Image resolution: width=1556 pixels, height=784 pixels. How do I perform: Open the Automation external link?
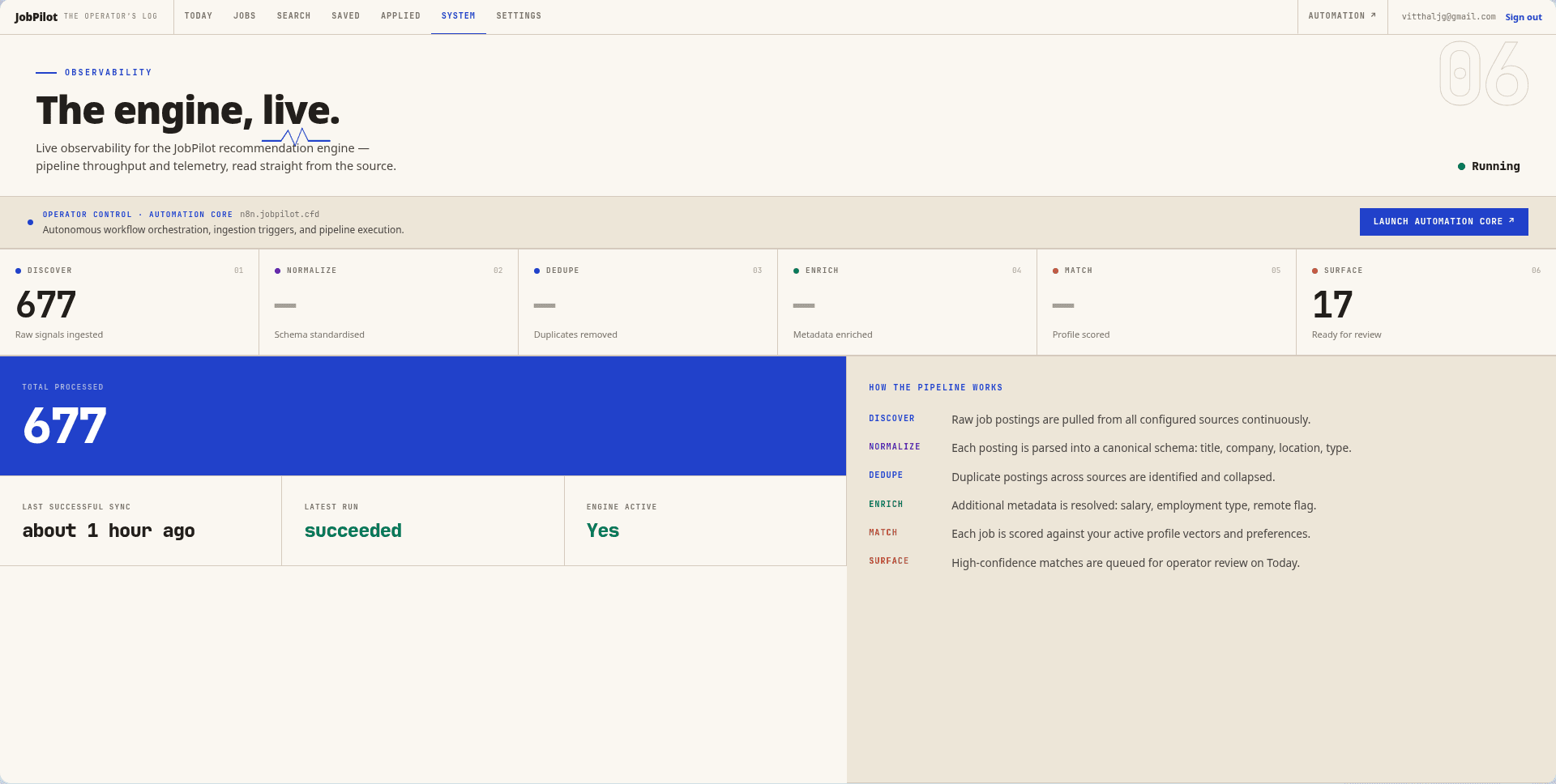click(x=1342, y=16)
